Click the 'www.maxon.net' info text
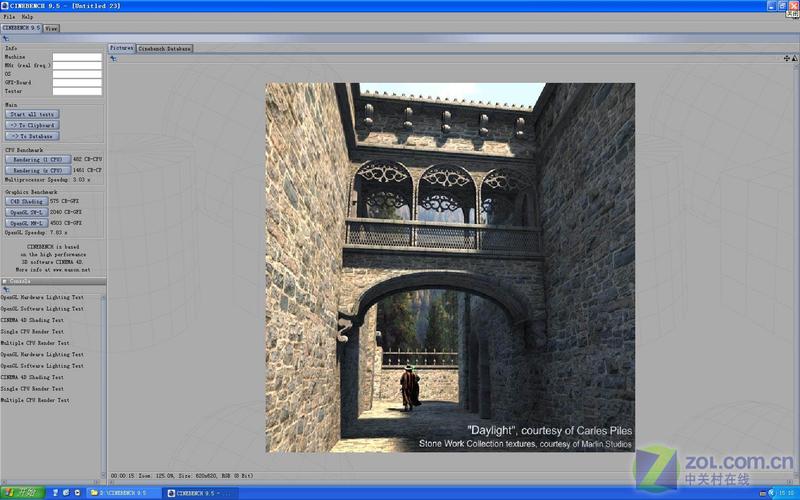Image resolution: width=800 pixels, height=500 pixels. [x=71, y=269]
